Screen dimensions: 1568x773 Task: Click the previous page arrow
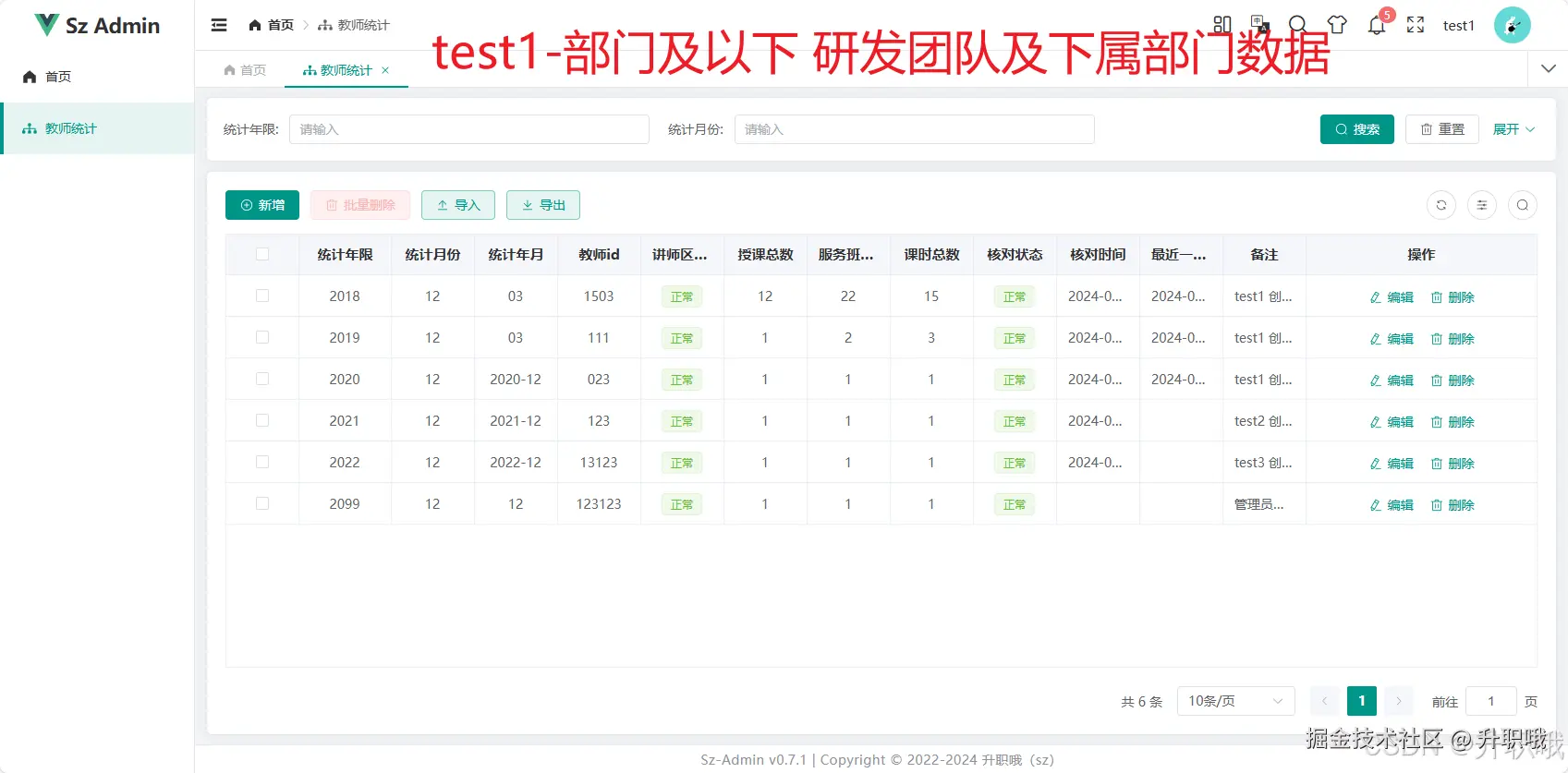(1325, 701)
